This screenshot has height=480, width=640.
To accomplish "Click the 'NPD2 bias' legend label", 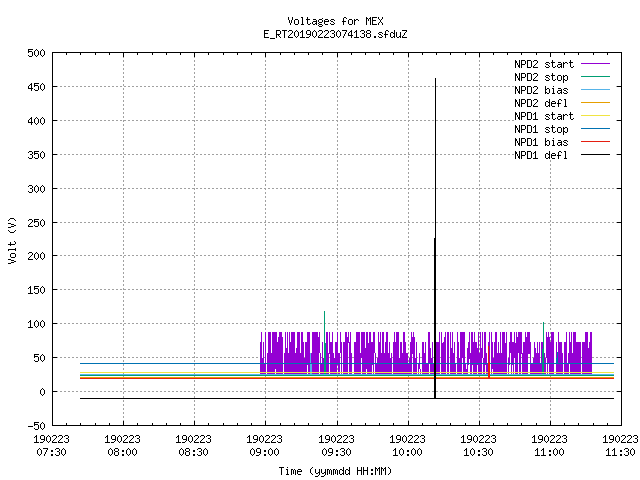I will coord(541,90).
